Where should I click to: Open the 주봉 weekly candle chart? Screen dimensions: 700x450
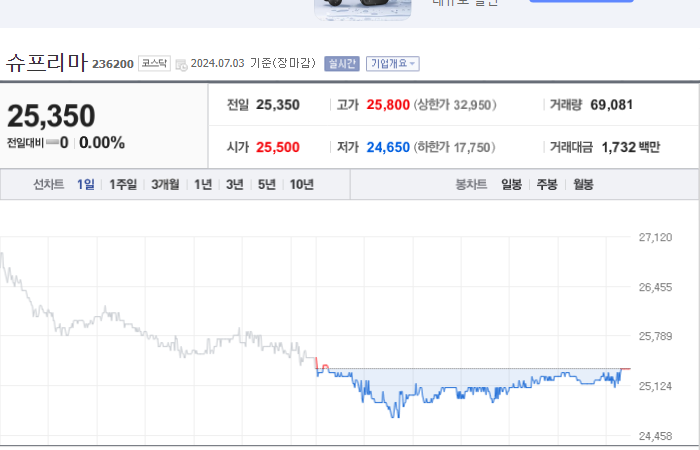pyautogui.click(x=547, y=184)
